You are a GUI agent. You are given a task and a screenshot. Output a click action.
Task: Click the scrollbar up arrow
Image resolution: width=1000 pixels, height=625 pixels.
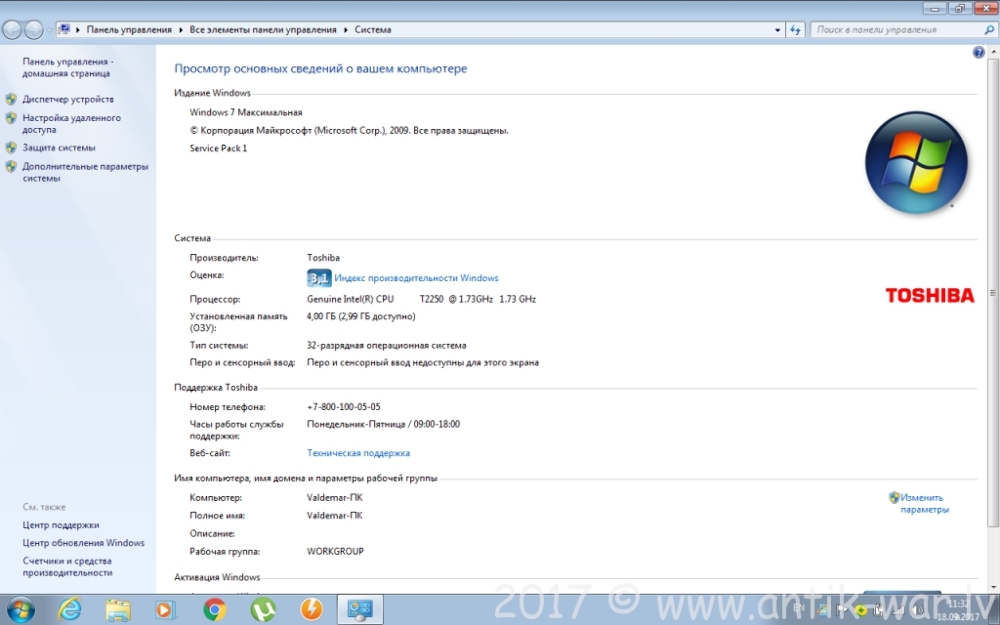click(993, 52)
